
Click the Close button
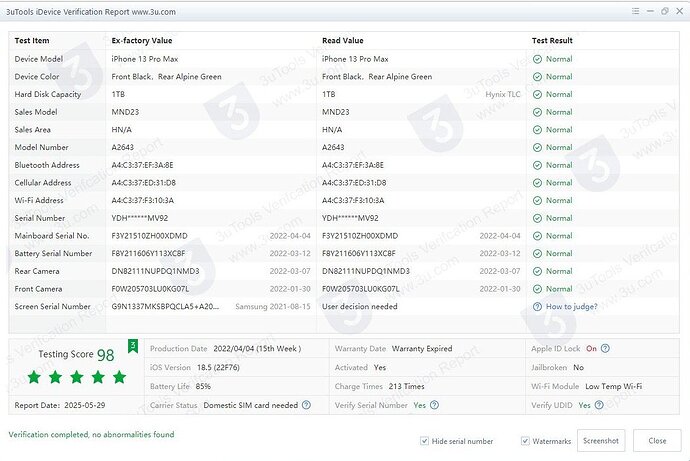(657, 440)
